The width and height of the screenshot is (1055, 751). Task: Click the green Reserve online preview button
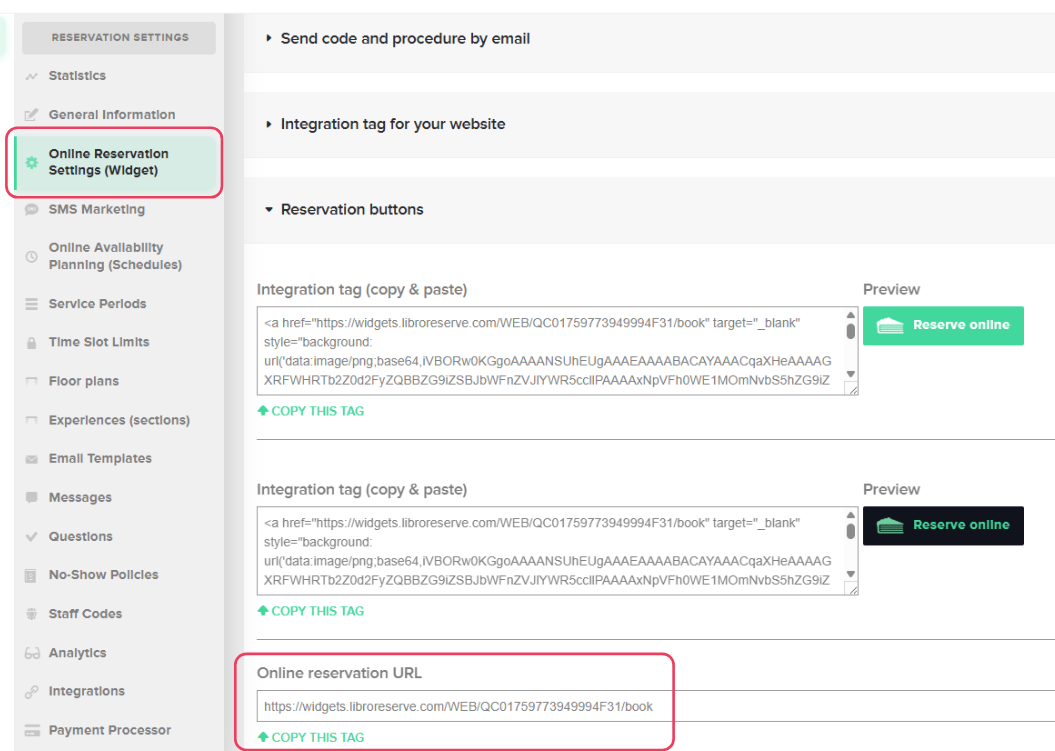point(943,326)
